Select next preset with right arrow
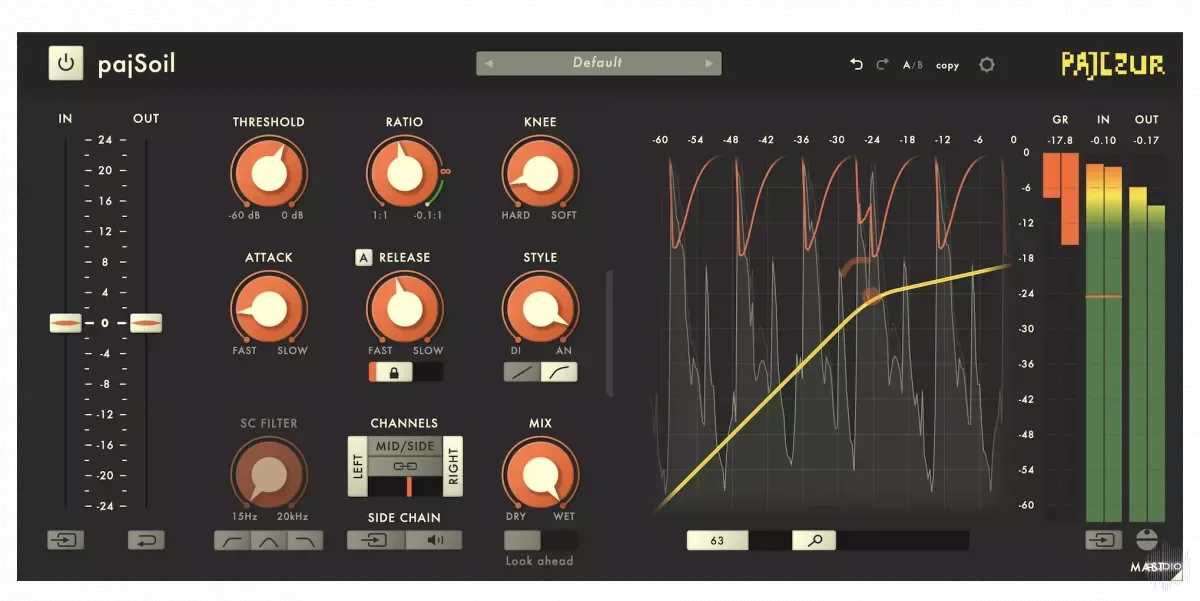Viewport: 1200px width, 601px height. coord(709,63)
